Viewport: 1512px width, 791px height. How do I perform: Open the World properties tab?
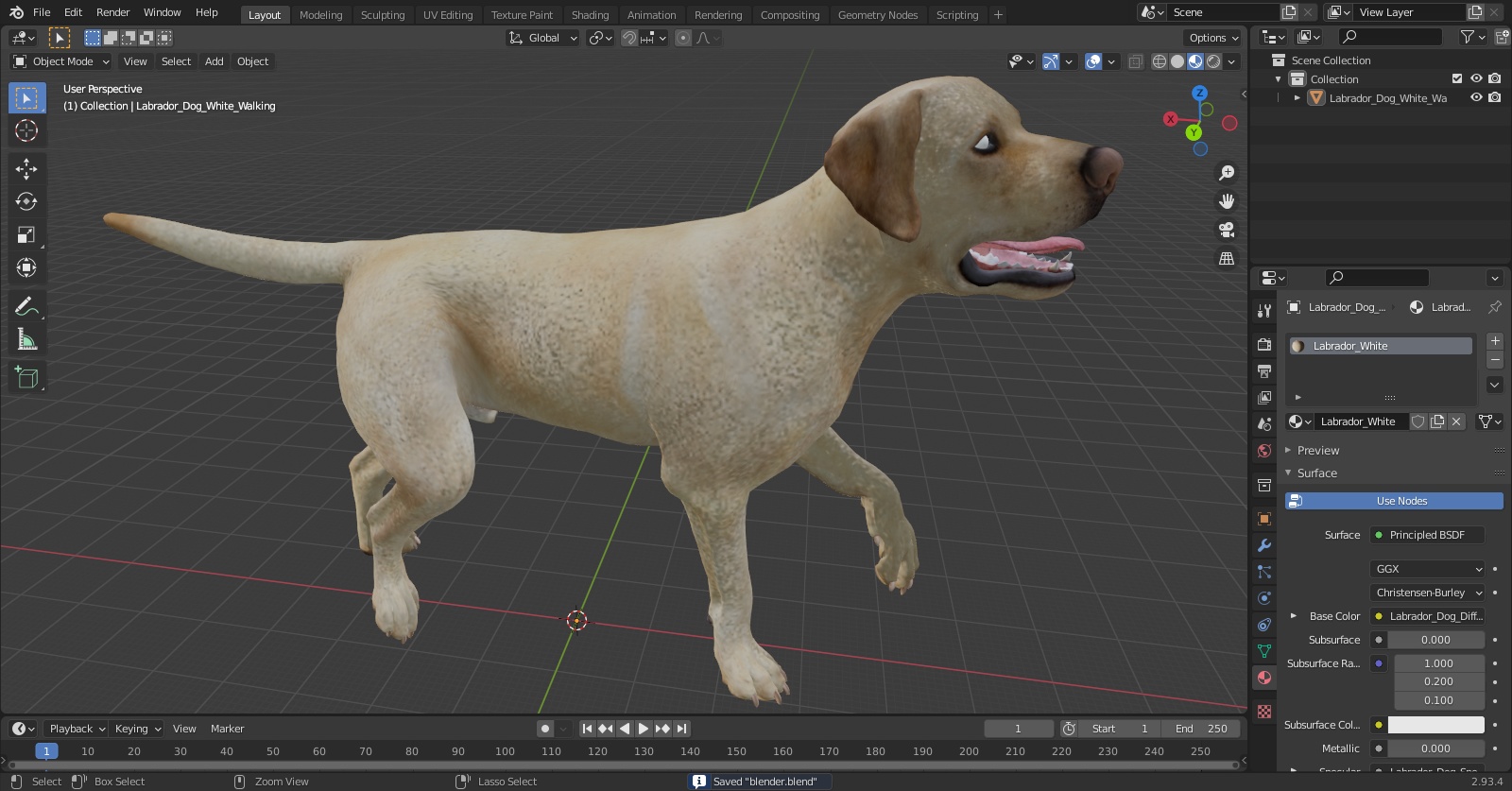click(1264, 450)
